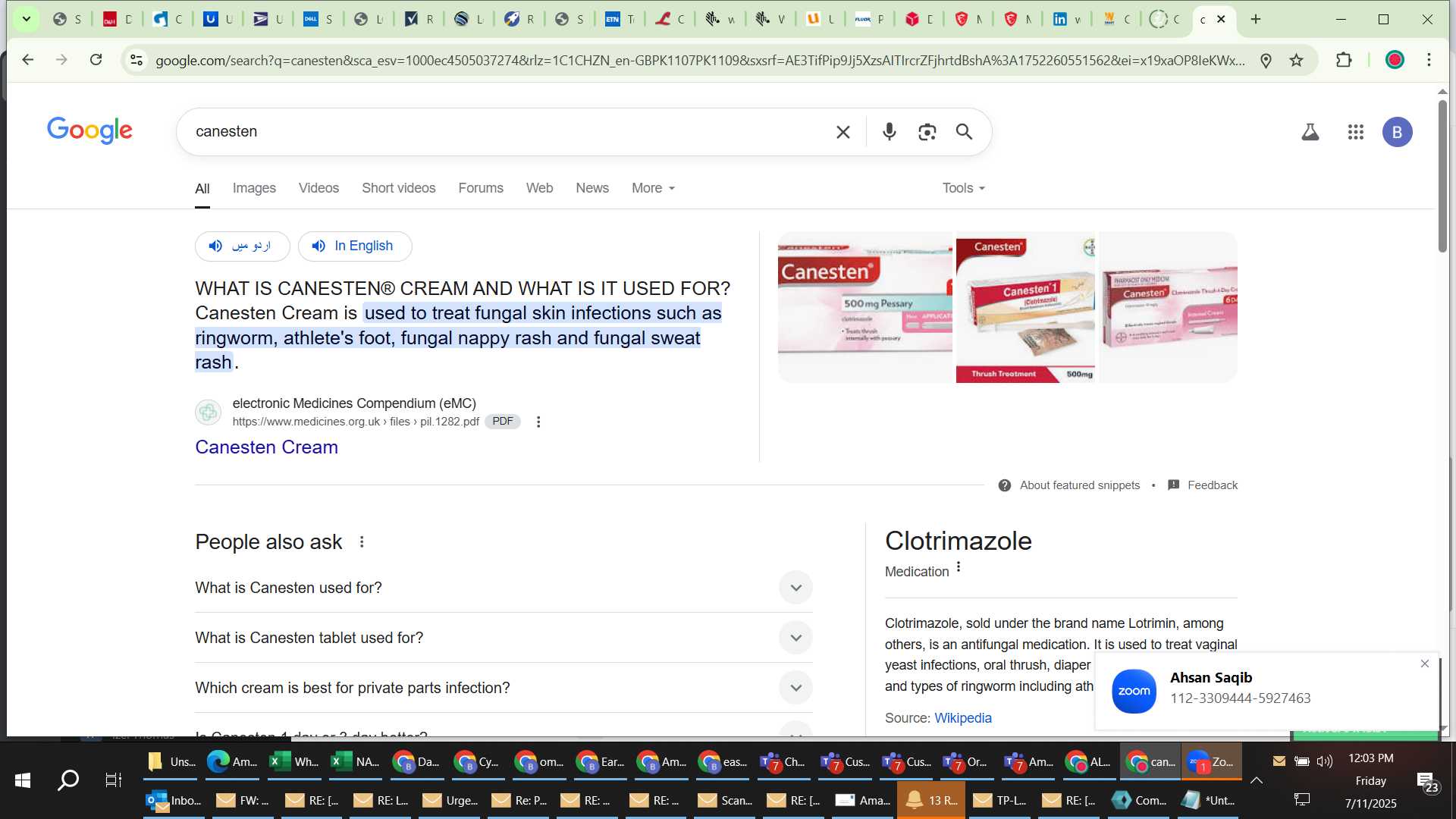This screenshot has height=819, width=1456.
Task: Open Search Labs flask icon
Action: (1310, 132)
